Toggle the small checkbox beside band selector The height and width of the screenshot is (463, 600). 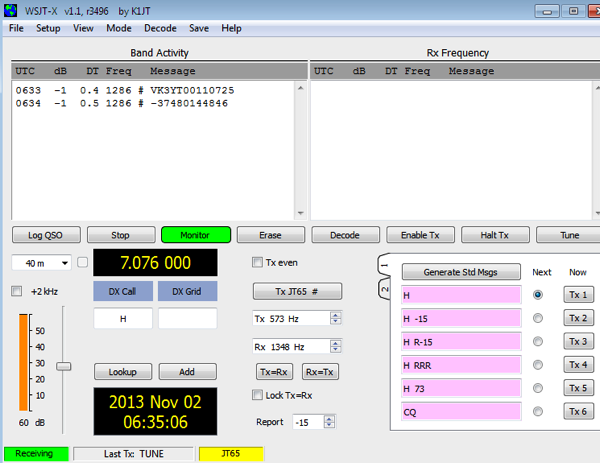click(83, 262)
